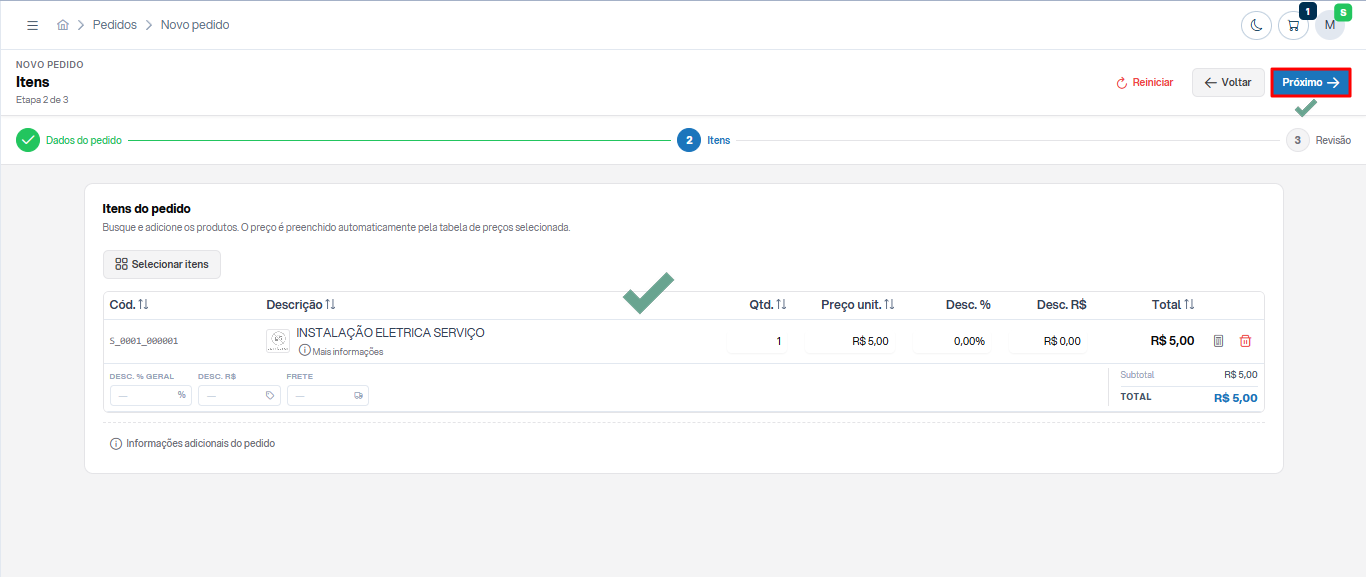Click Próximo to continue
Screen dimensions: 1366x577
point(1311,83)
